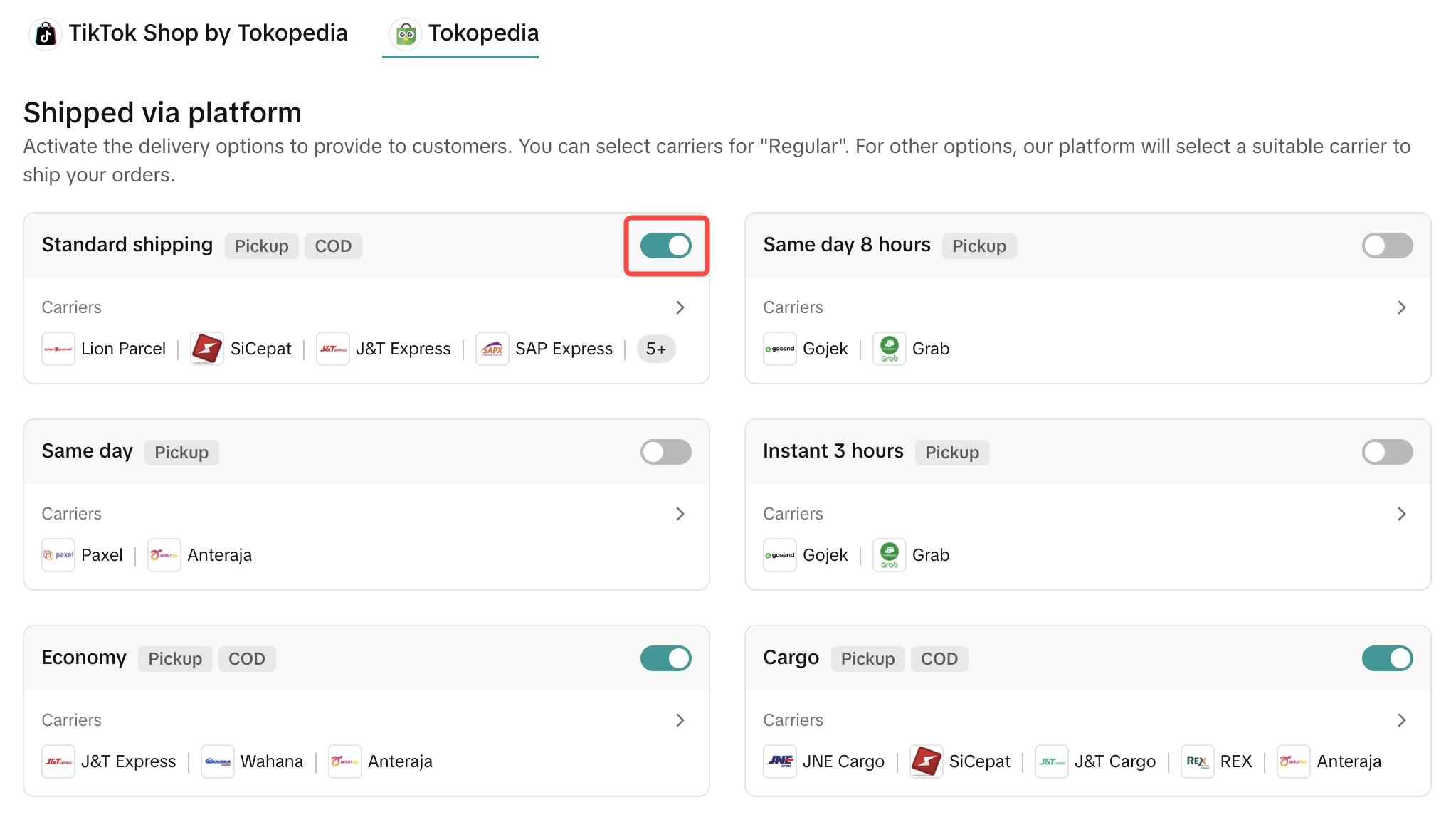Expand Carriers list for Standard shipping

[x=680, y=307]
